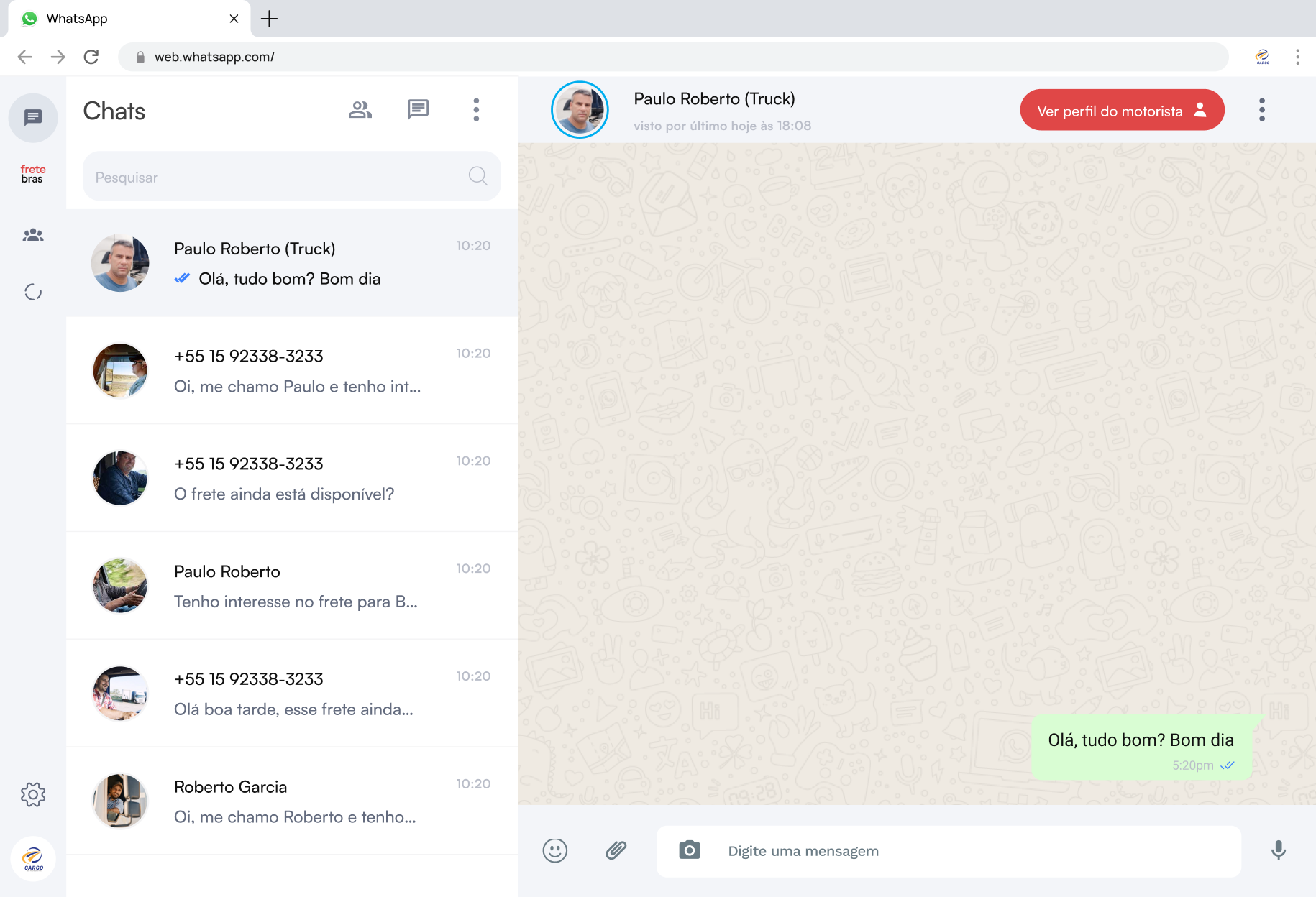Open conversation options three-dot menu
1316x897 pixels.
coord(1261,110)
